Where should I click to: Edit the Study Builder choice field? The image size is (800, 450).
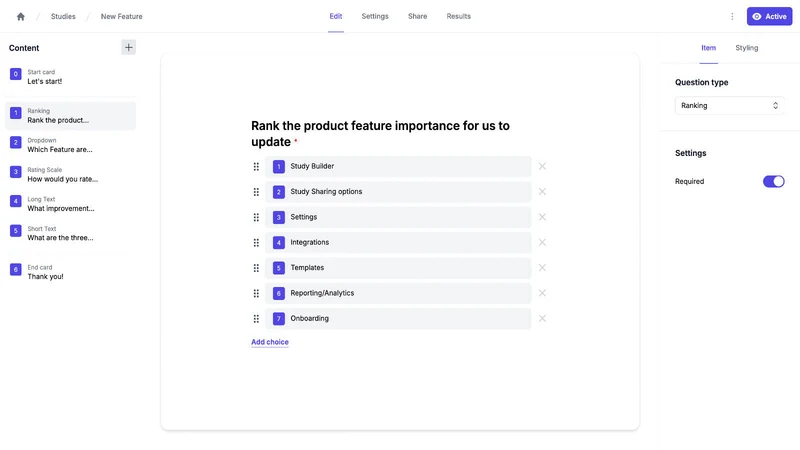point(398,166)
